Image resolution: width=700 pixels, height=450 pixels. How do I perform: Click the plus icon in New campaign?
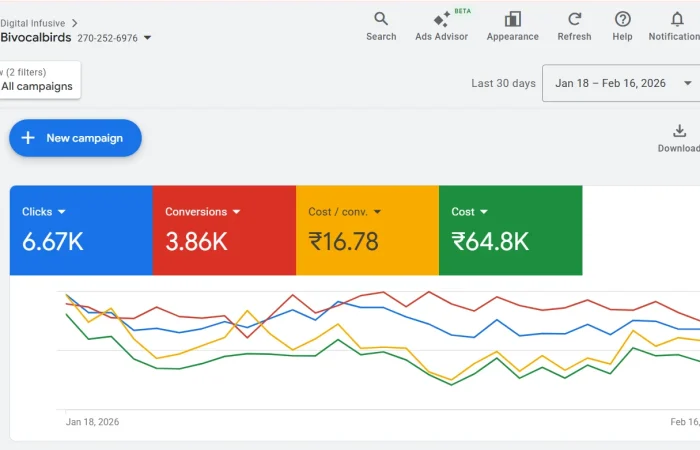pyautogui.click(x=28, y=138)
